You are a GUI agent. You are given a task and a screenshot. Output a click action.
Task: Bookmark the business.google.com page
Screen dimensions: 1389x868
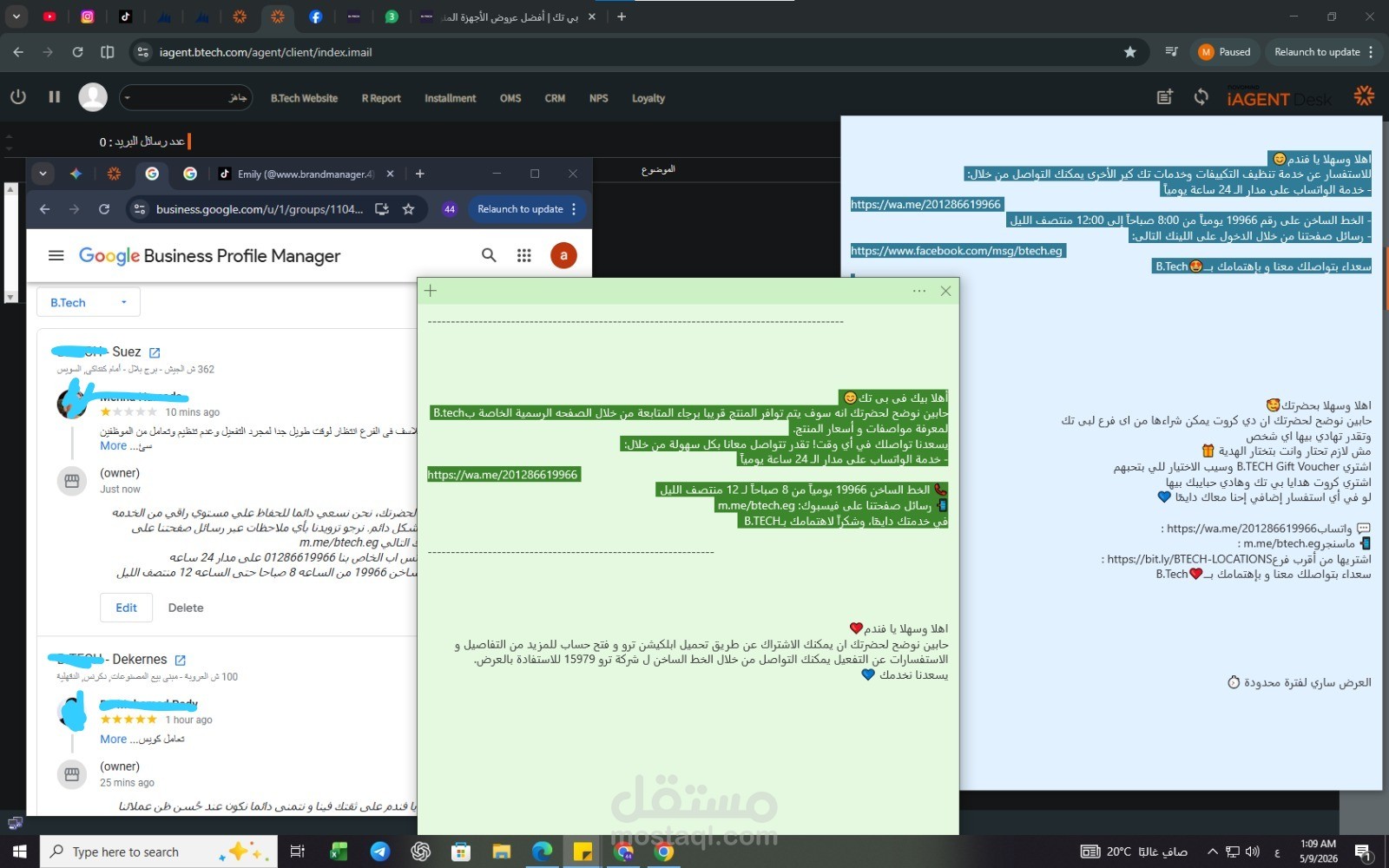(x=409, y=209)
